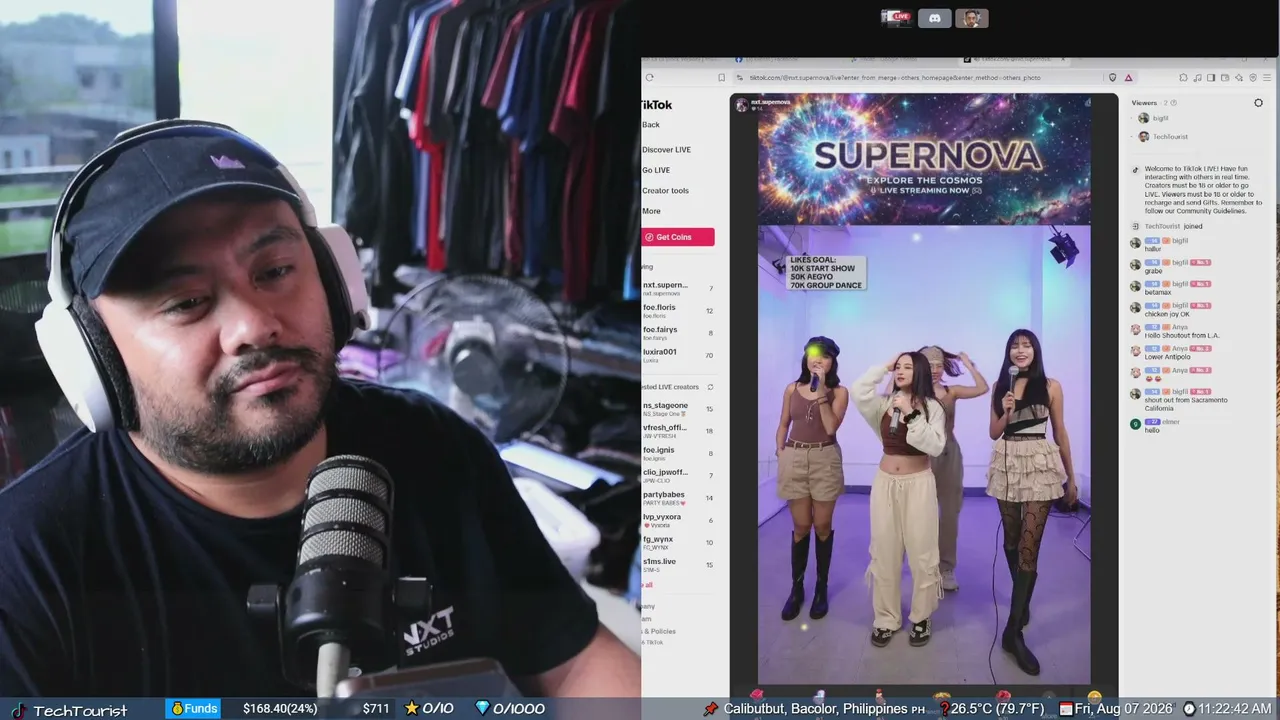
Task: Open the ns_stageone live channel
Action: pos(678,409)
